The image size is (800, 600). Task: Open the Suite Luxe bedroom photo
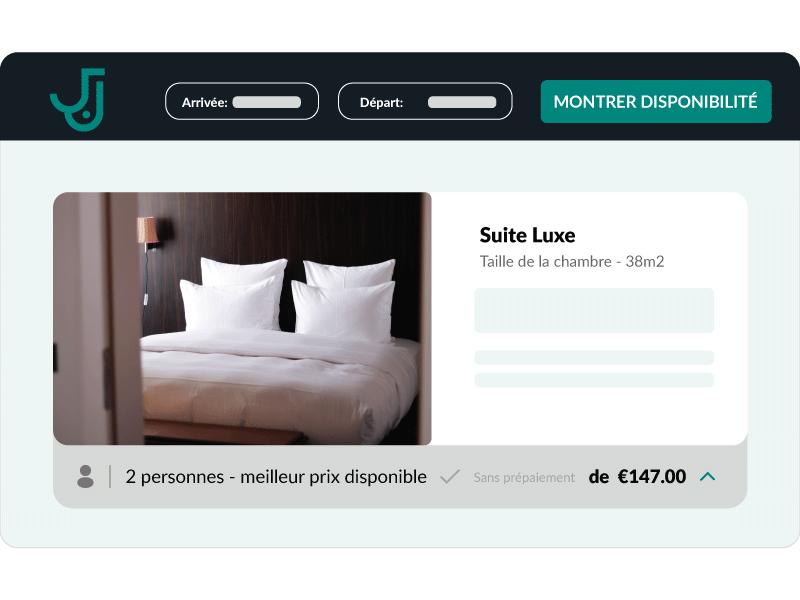(x=242, y=318)
